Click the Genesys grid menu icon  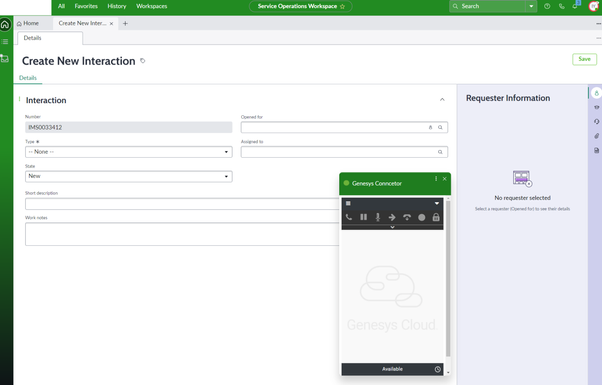coord(348,203)
